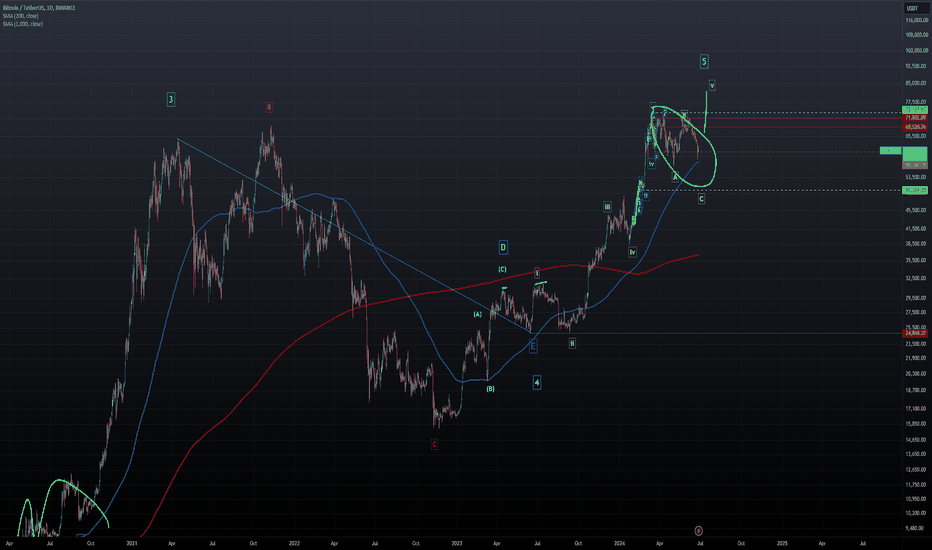This screenshot has height=550, width=932.
Task: Select the boxed wave label 5
Action: [704, 61]
